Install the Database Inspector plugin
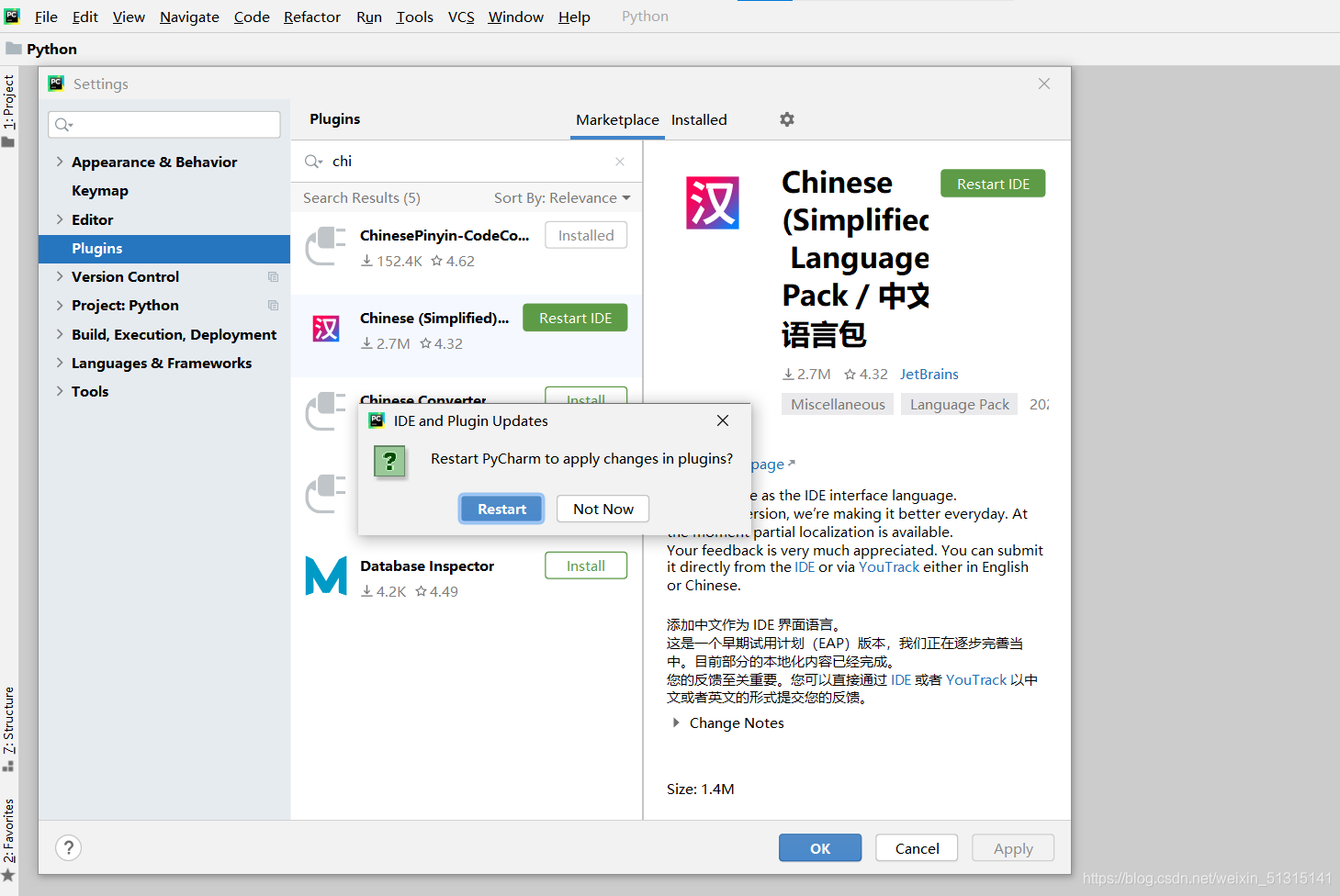 click(x=586, y=566)
